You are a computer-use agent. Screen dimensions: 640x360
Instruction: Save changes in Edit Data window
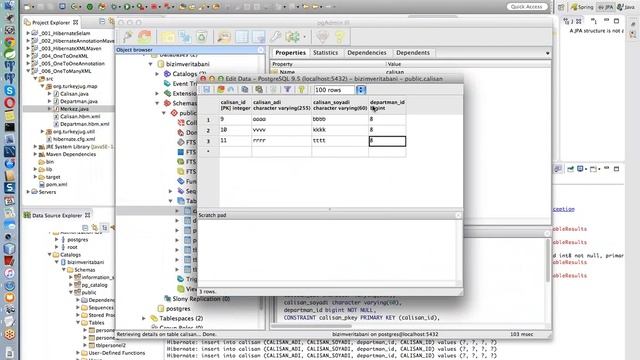(207, 89)
